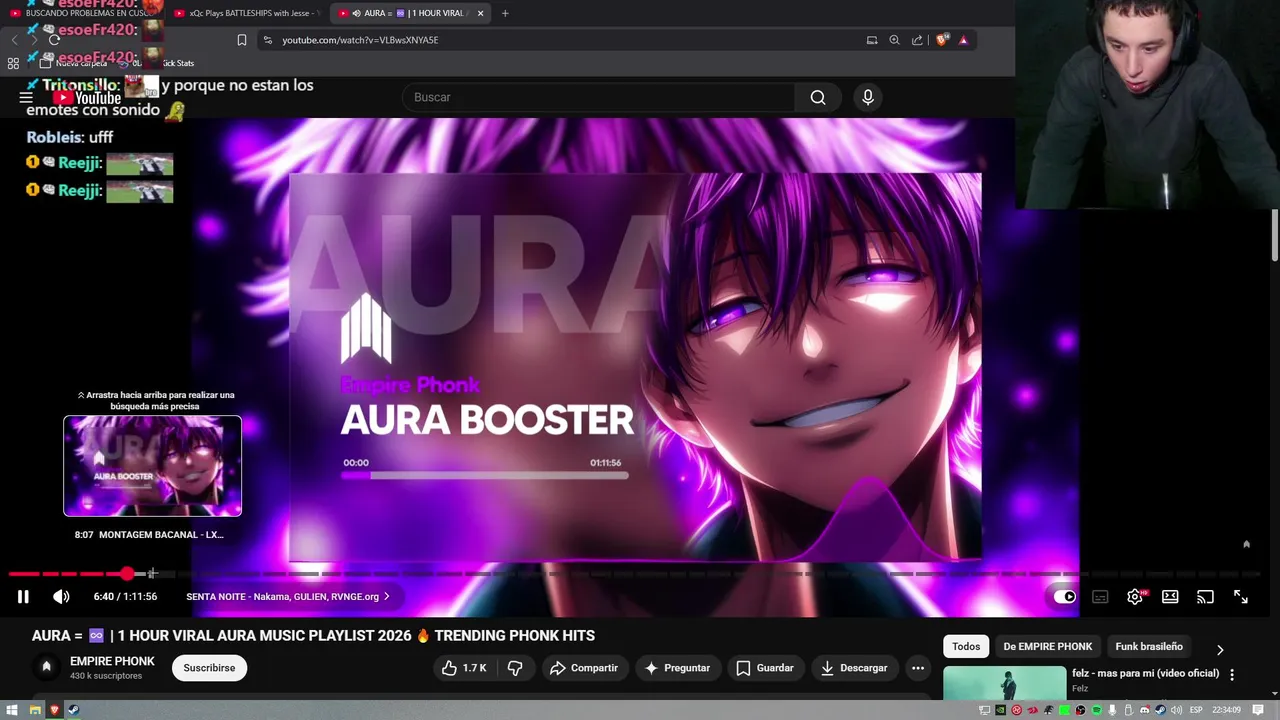Show more filter chips with the right arrow

coord(1220,649)
